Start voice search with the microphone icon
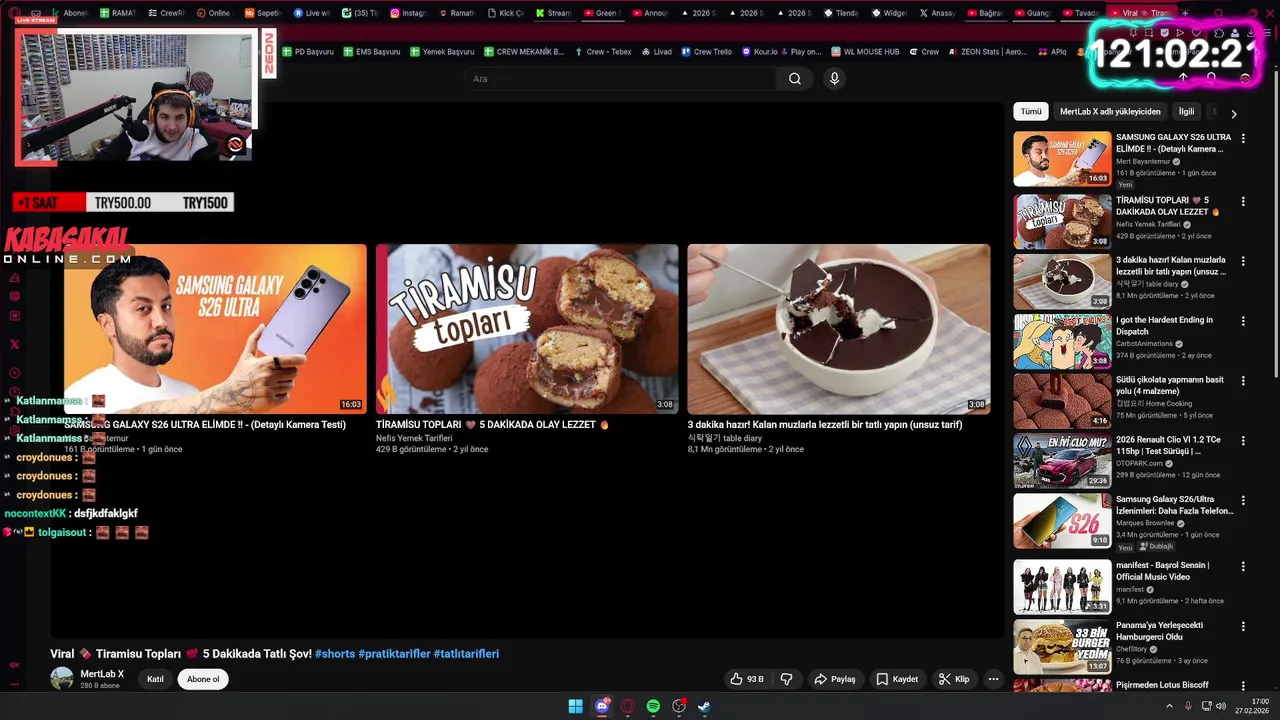Viewport: 1280px width, 720px height. tap(834, 79)
